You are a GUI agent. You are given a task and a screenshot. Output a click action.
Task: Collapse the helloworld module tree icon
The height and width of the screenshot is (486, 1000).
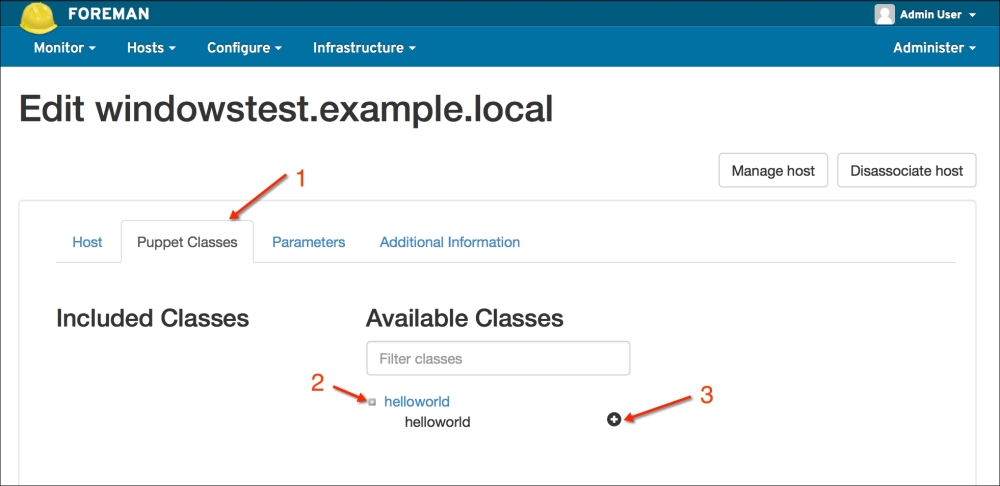pyautogui.click(x=372, y=402)
